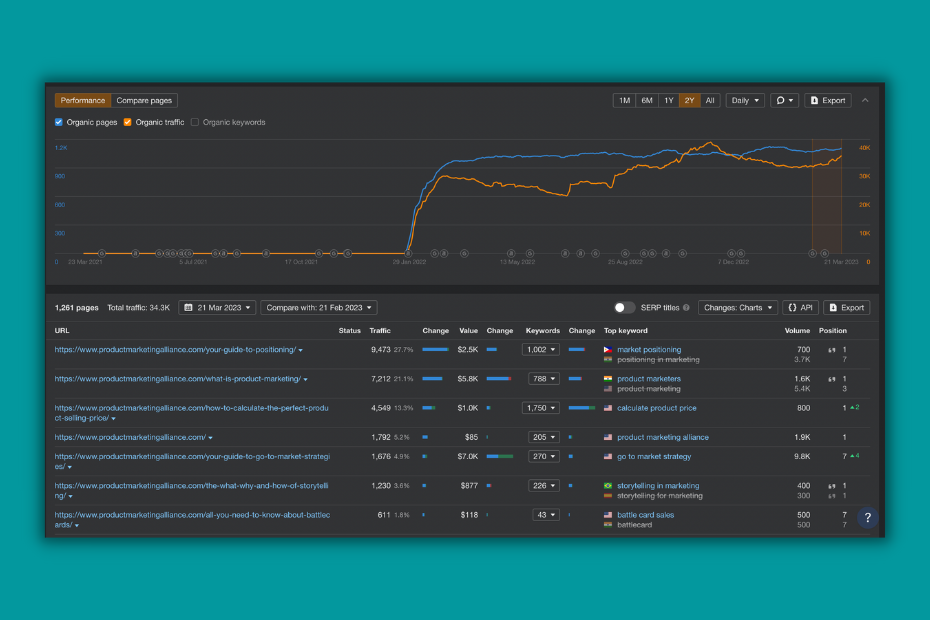Toggle the SERP titles switch
Viewport: 930px width, 620px height.
click(x=624, y=307)
